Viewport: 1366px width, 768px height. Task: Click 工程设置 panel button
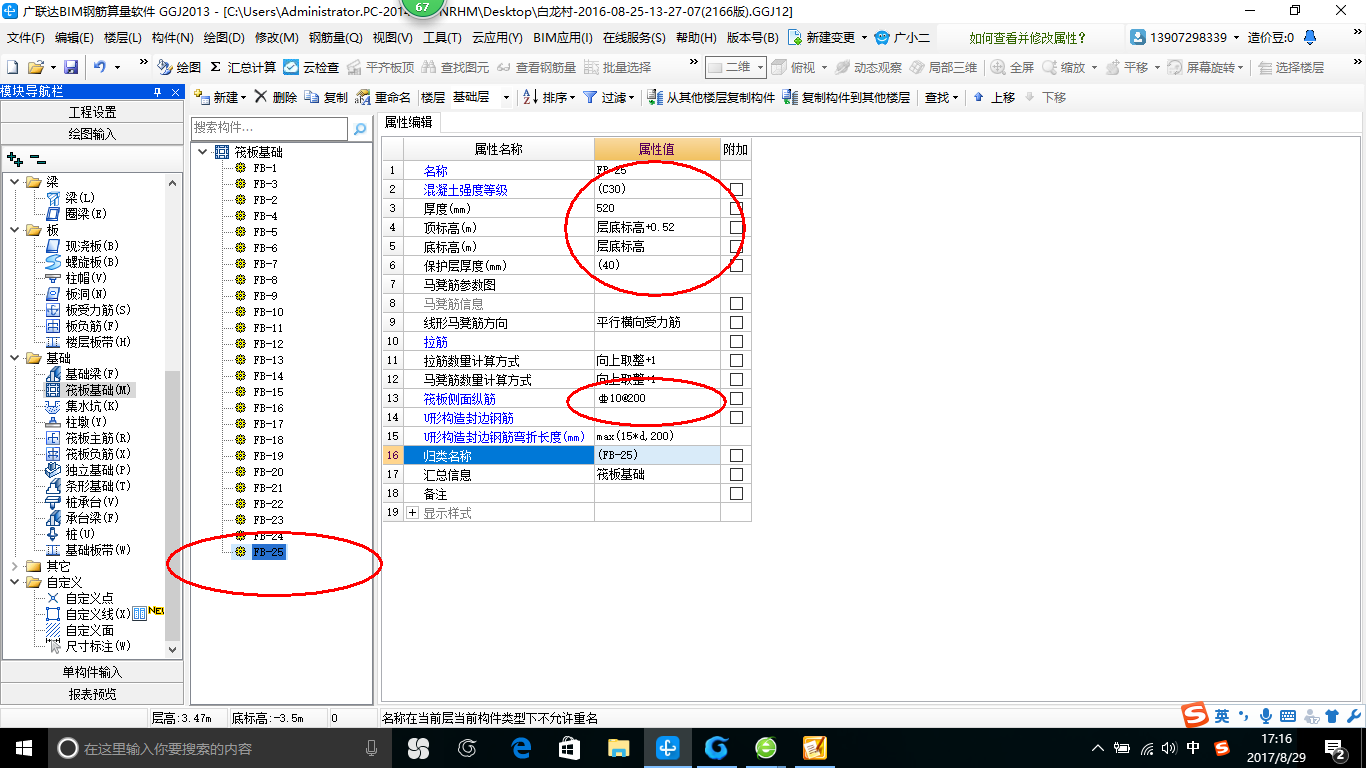(x=92, y=112)
